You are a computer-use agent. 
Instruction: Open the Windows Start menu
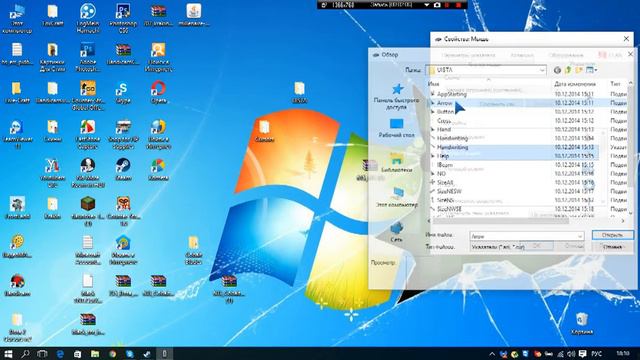tap(8, 353)
